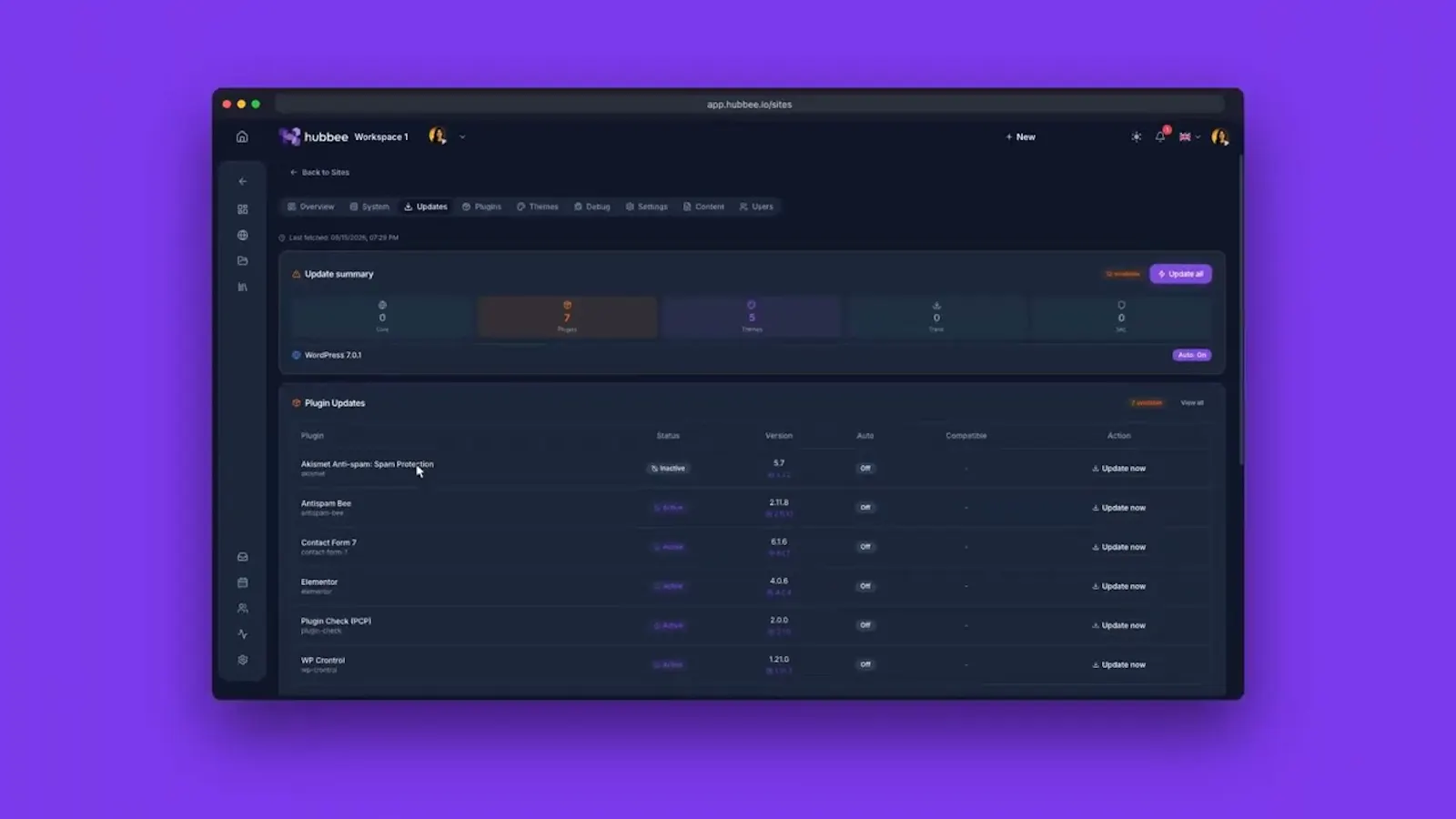This screenshot has height=819, width=1456.
Task: Open the calendar icon in the lower sidebar
Action: tap(242, 582)
